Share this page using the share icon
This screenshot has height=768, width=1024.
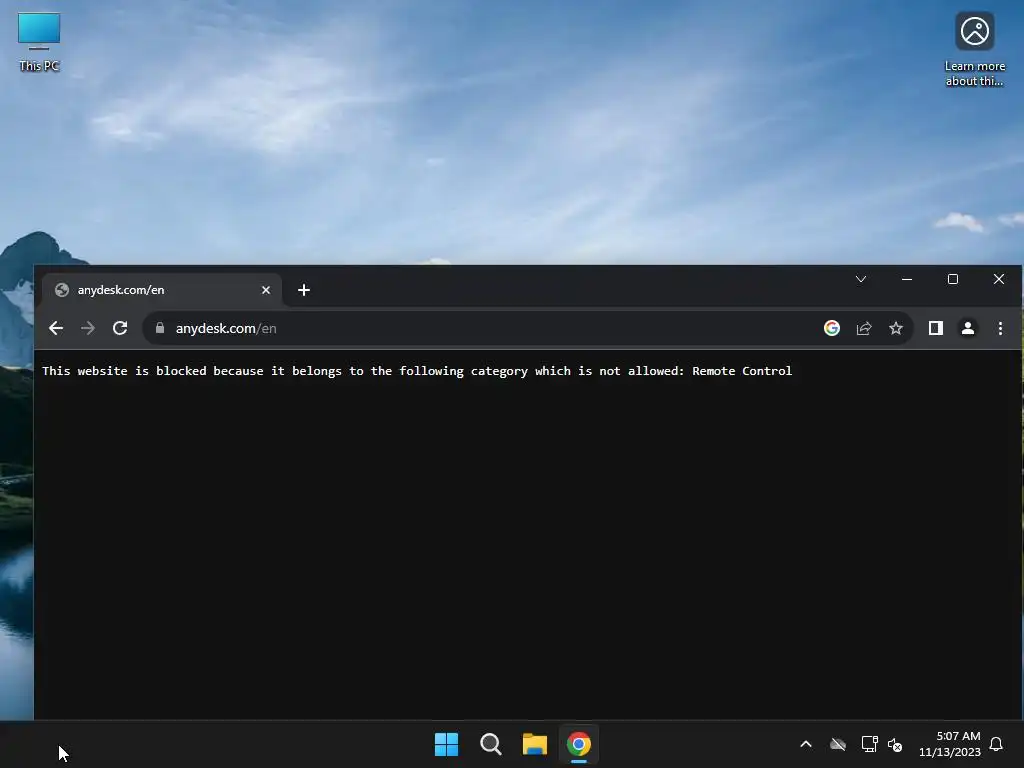(864, 328)
